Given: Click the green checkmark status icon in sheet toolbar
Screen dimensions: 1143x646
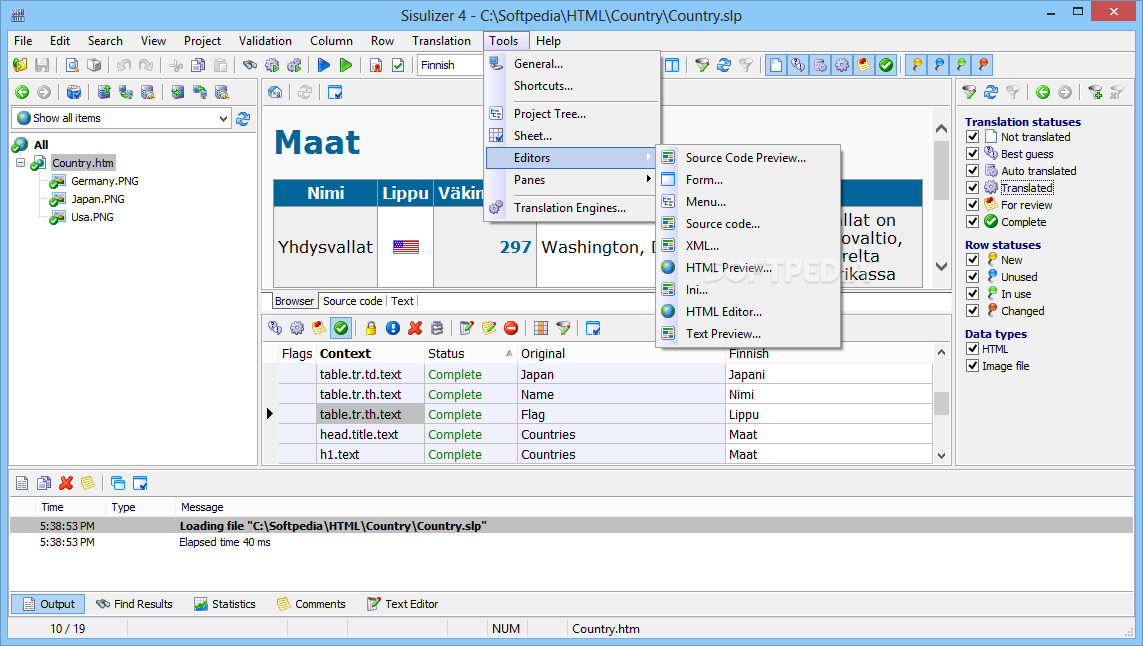Looking at the screenshot, I should (340, 328).
